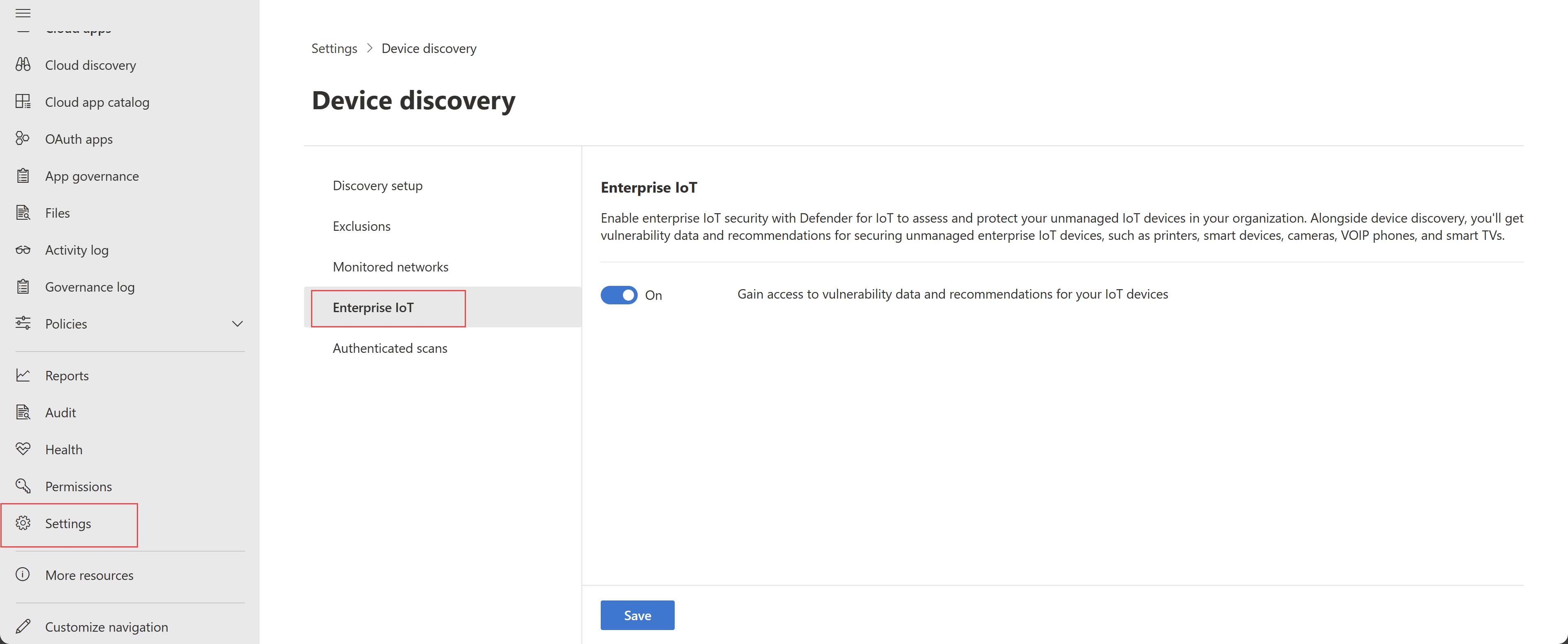Viewport: 1568px width, 644px height.
Task: Click the App governance icon
Action: tap(25, 175)
